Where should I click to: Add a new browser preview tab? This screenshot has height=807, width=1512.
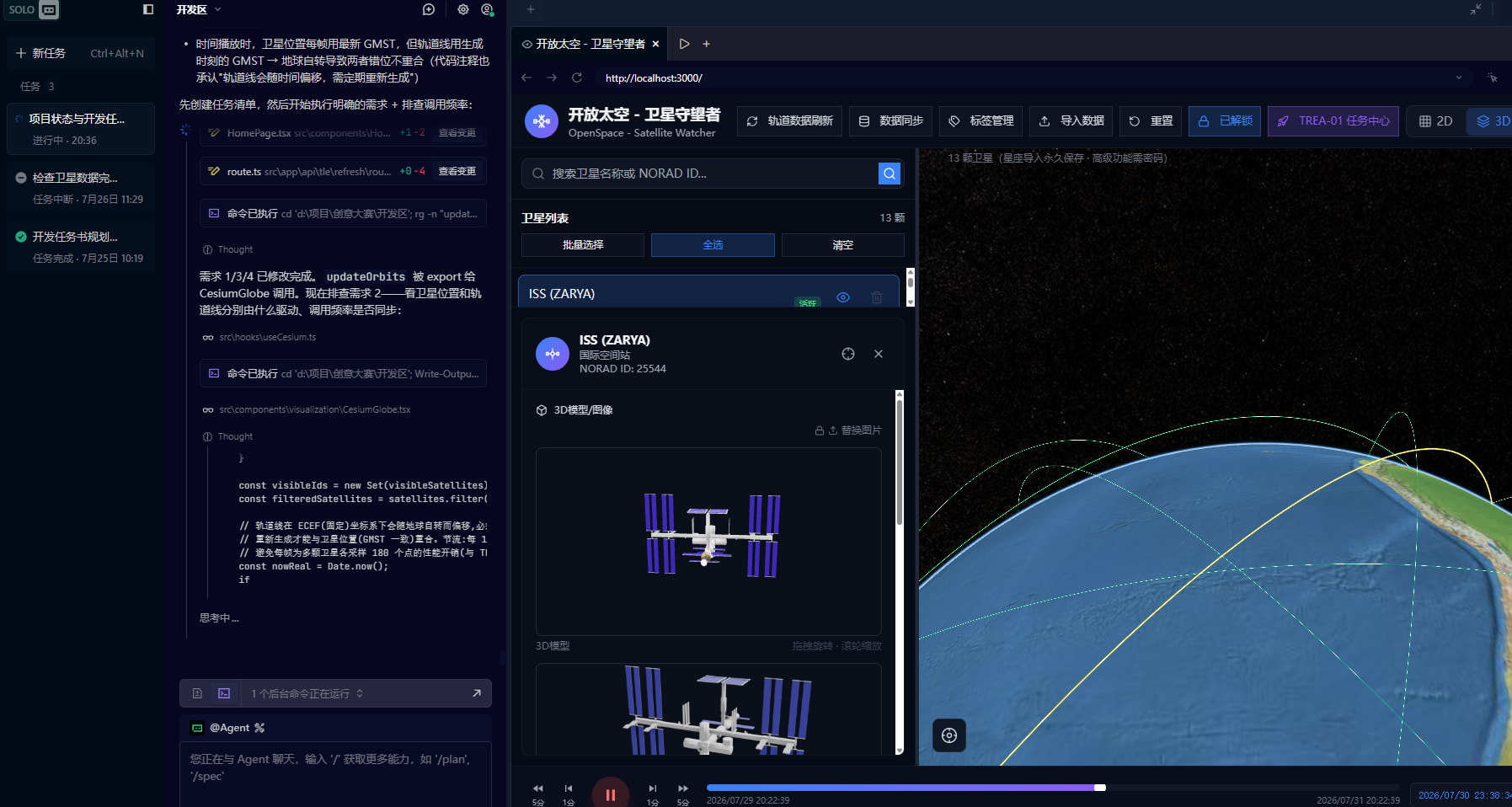click(x=707, y=44)
